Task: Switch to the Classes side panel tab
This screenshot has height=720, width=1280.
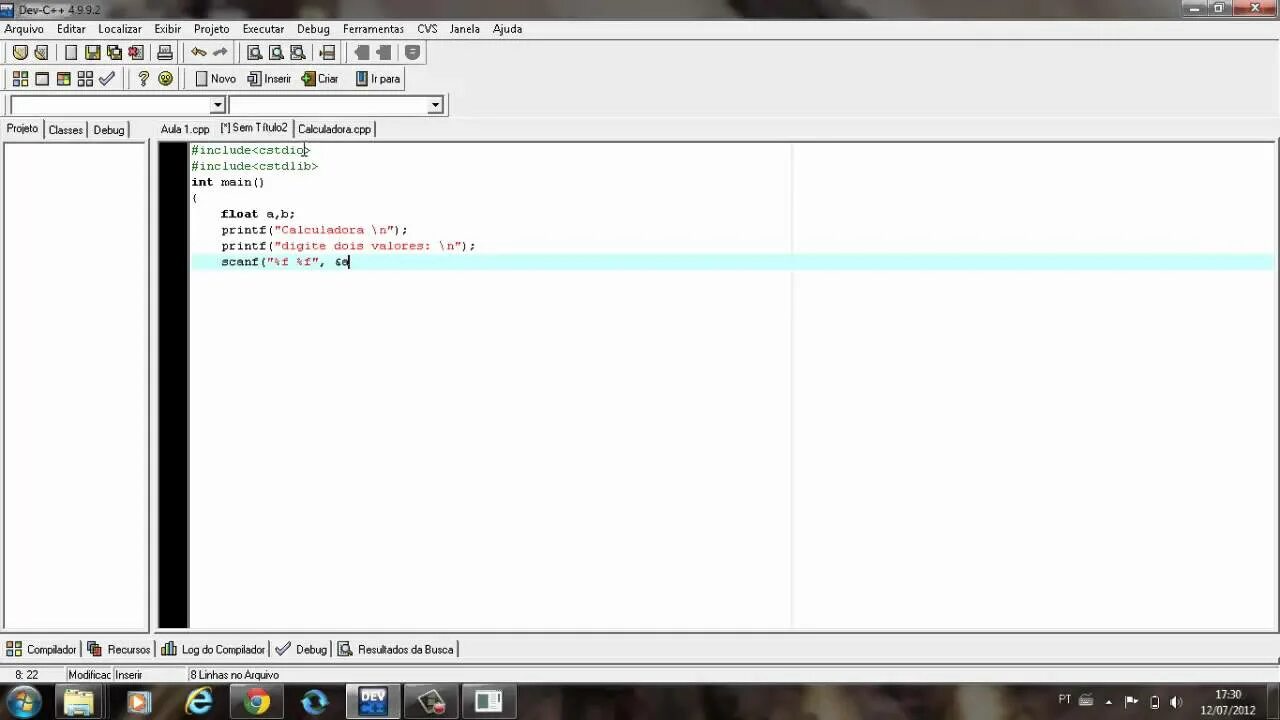Action: 66,130
